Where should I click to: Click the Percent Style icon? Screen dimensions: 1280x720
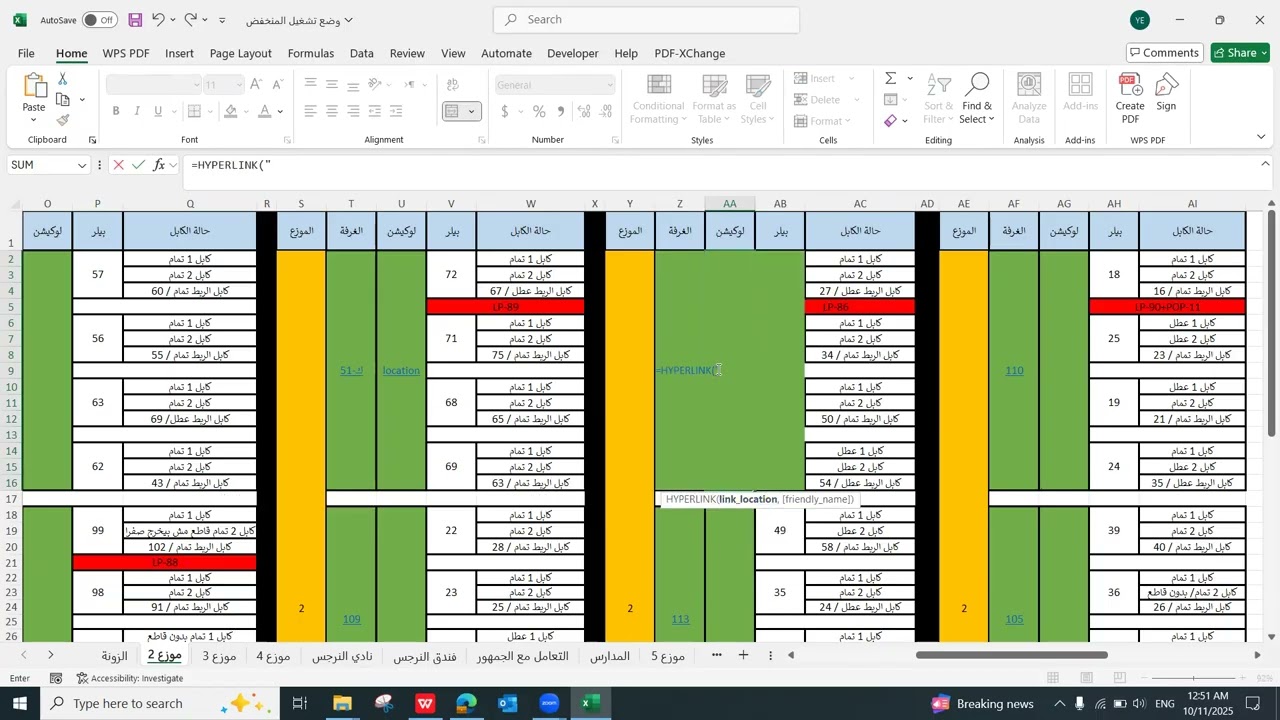pyautogui.click(x=539, y=111)
